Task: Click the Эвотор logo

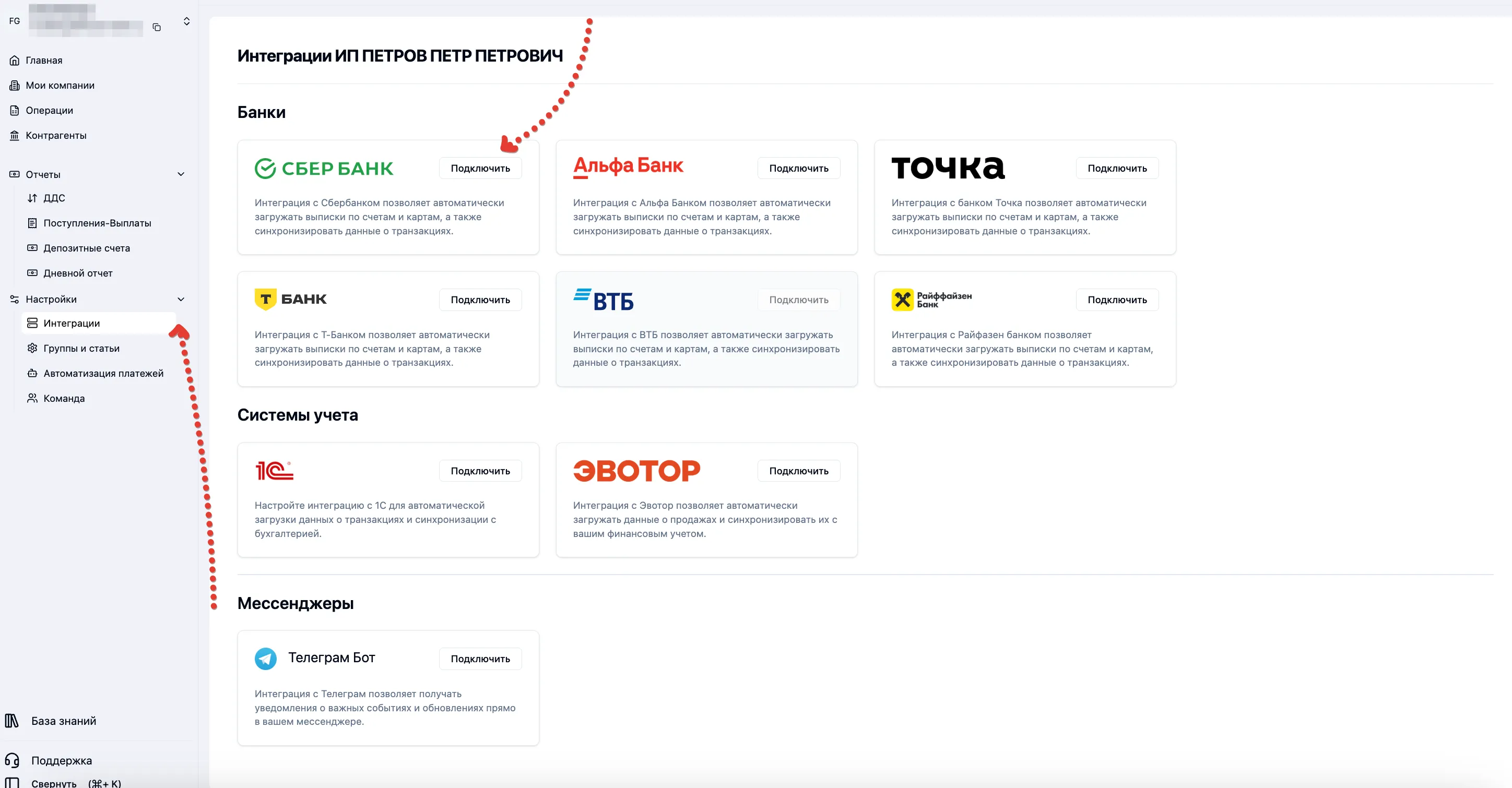Action: (x=637, y=471)
